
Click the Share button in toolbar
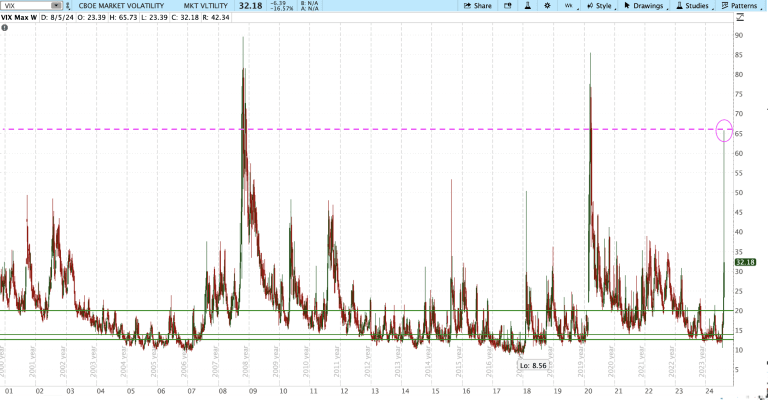(476, 6)
